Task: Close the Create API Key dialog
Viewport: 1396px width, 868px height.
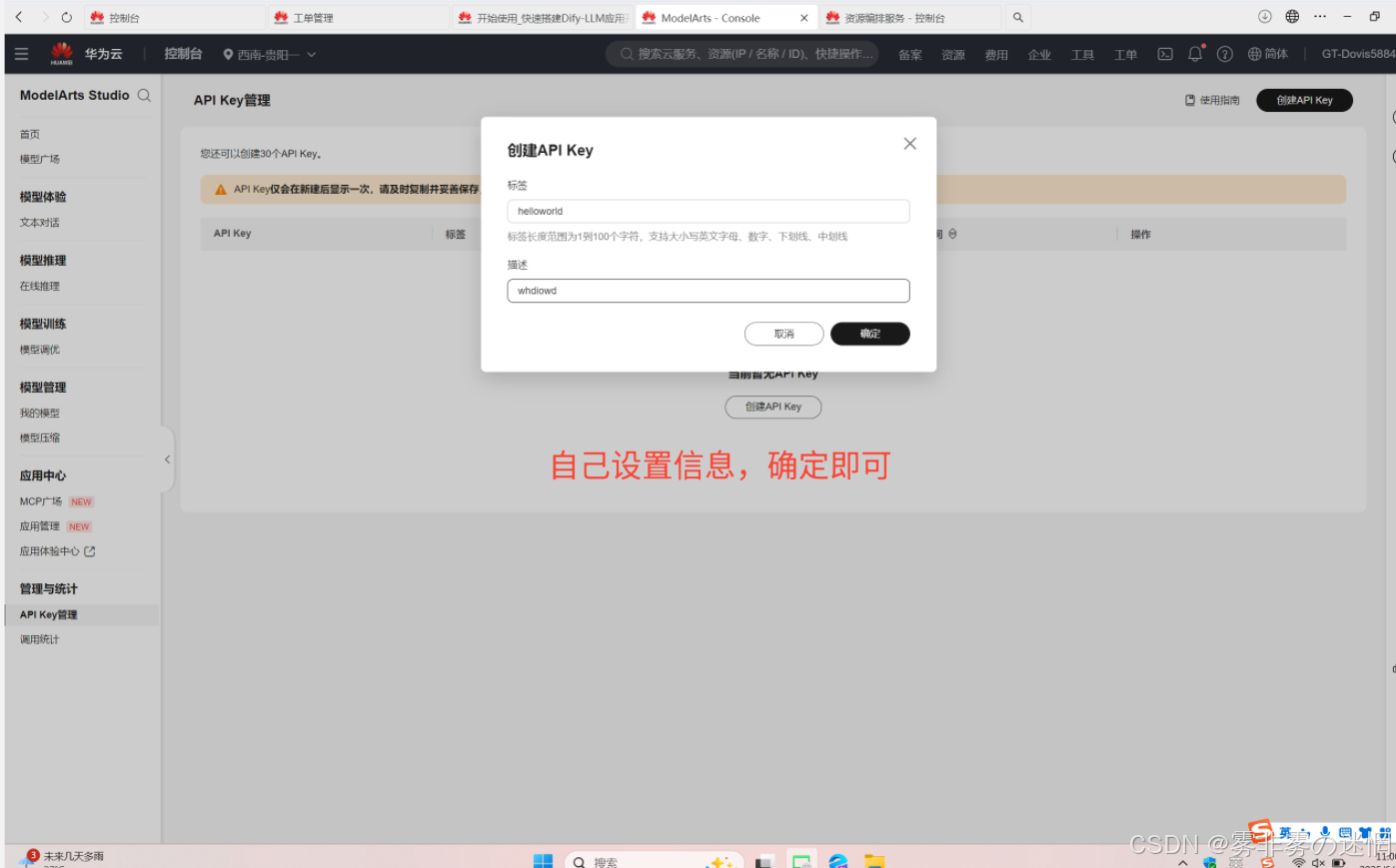Action: click(909, 144)
